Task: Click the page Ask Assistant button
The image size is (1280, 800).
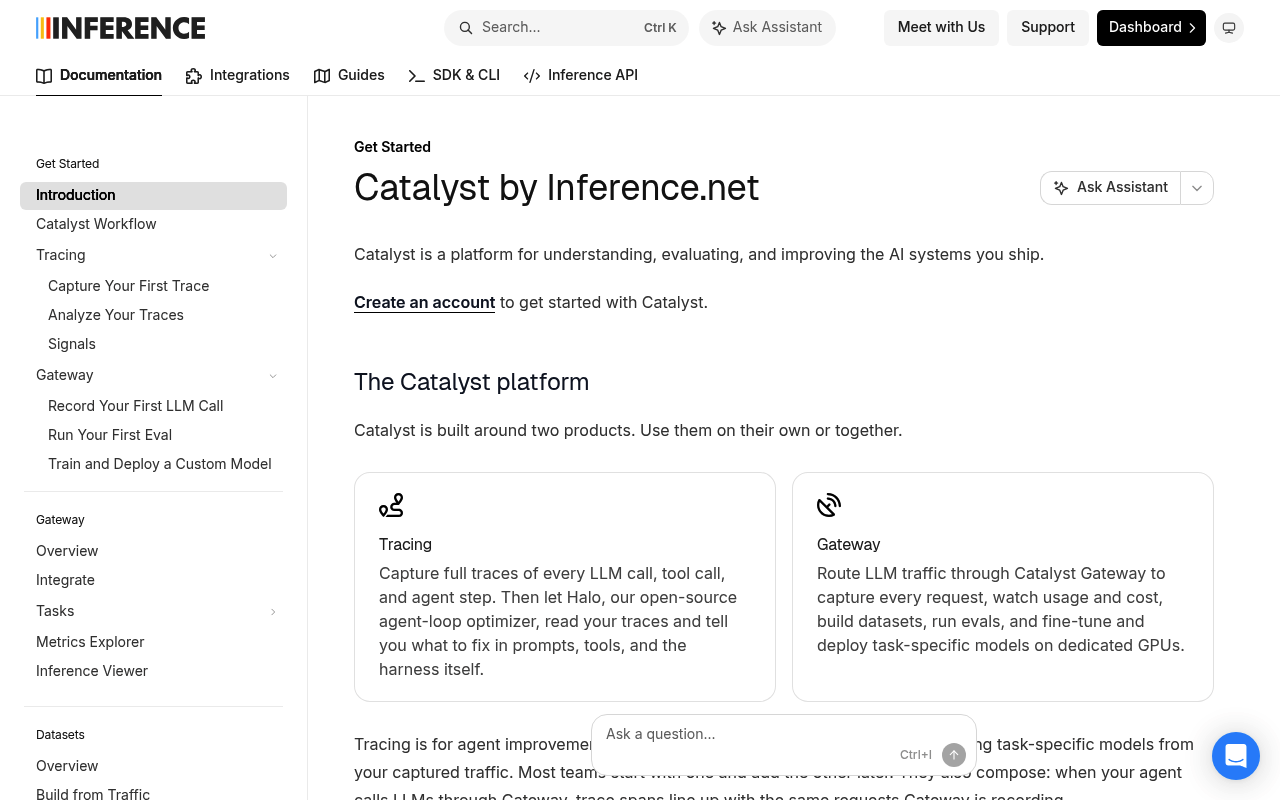Action: 1111,188
